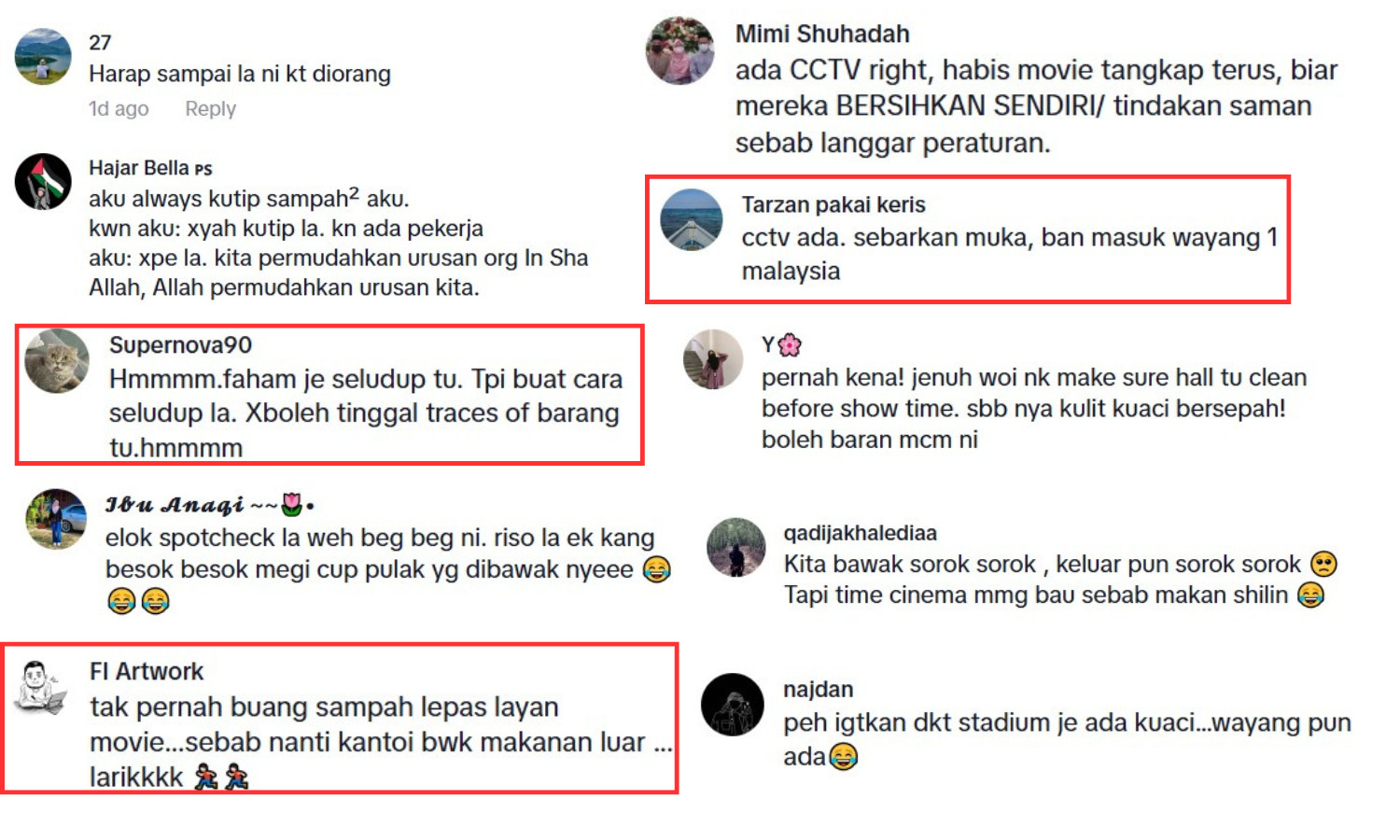The image size is (1400, 840).
Task: Open username Mimi Shuhadah
Action: (x=822, y=35)
